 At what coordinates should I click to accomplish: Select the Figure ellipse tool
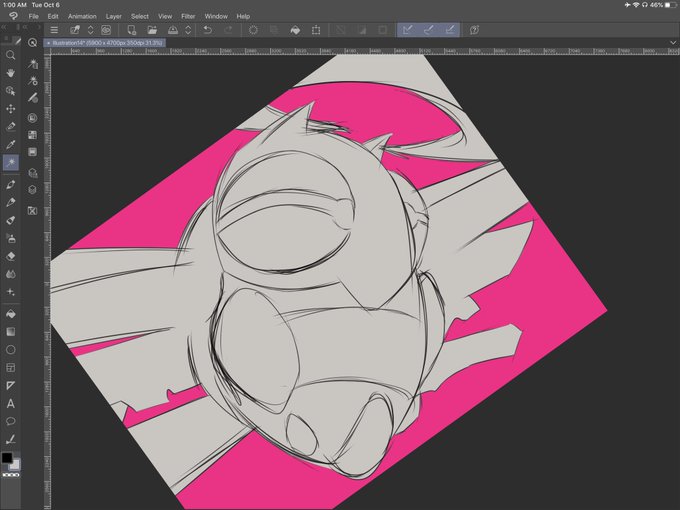tap(10, 350)
